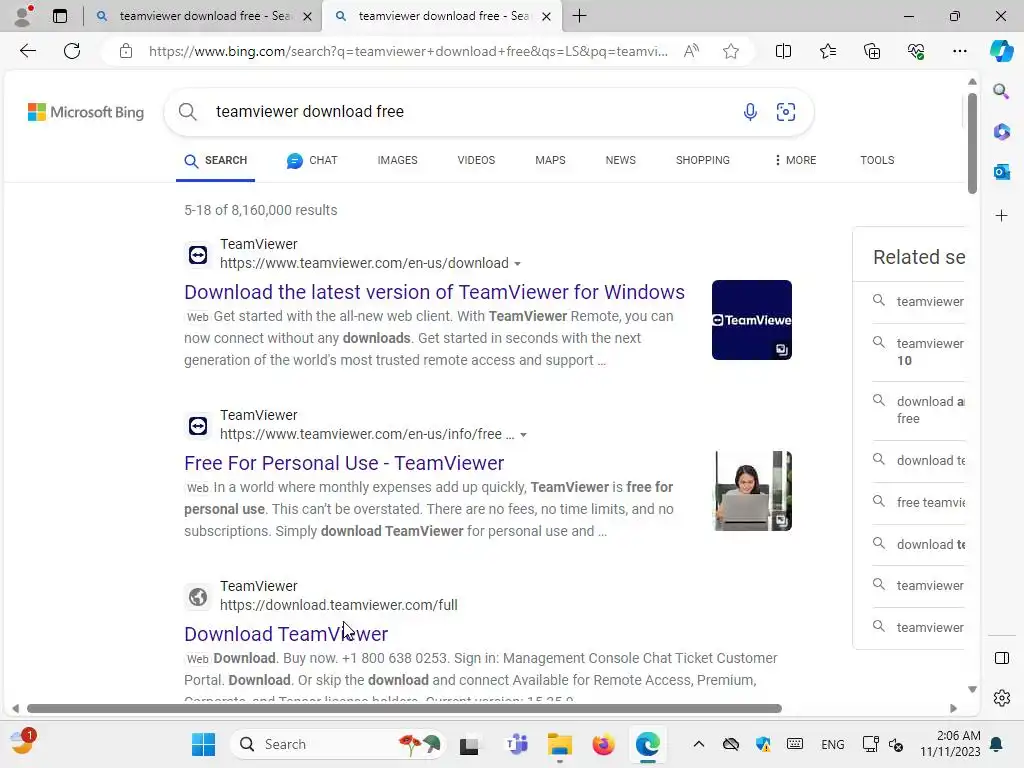This screenshot has width=1024, height=768.
Task: Open tab actions menu icon
Action: pos(60,16)
